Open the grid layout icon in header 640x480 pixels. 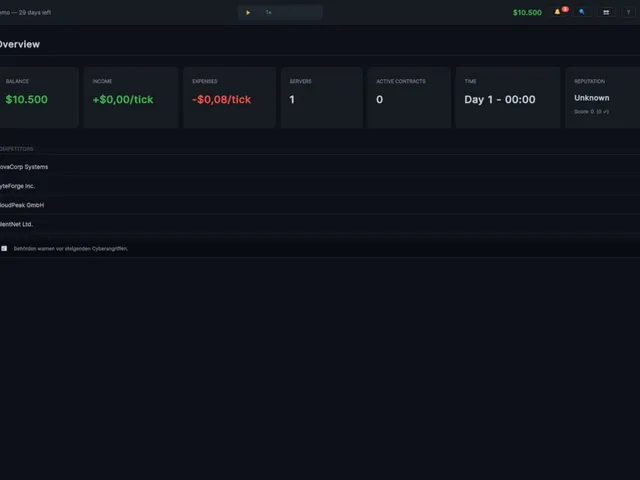(606, 13)
